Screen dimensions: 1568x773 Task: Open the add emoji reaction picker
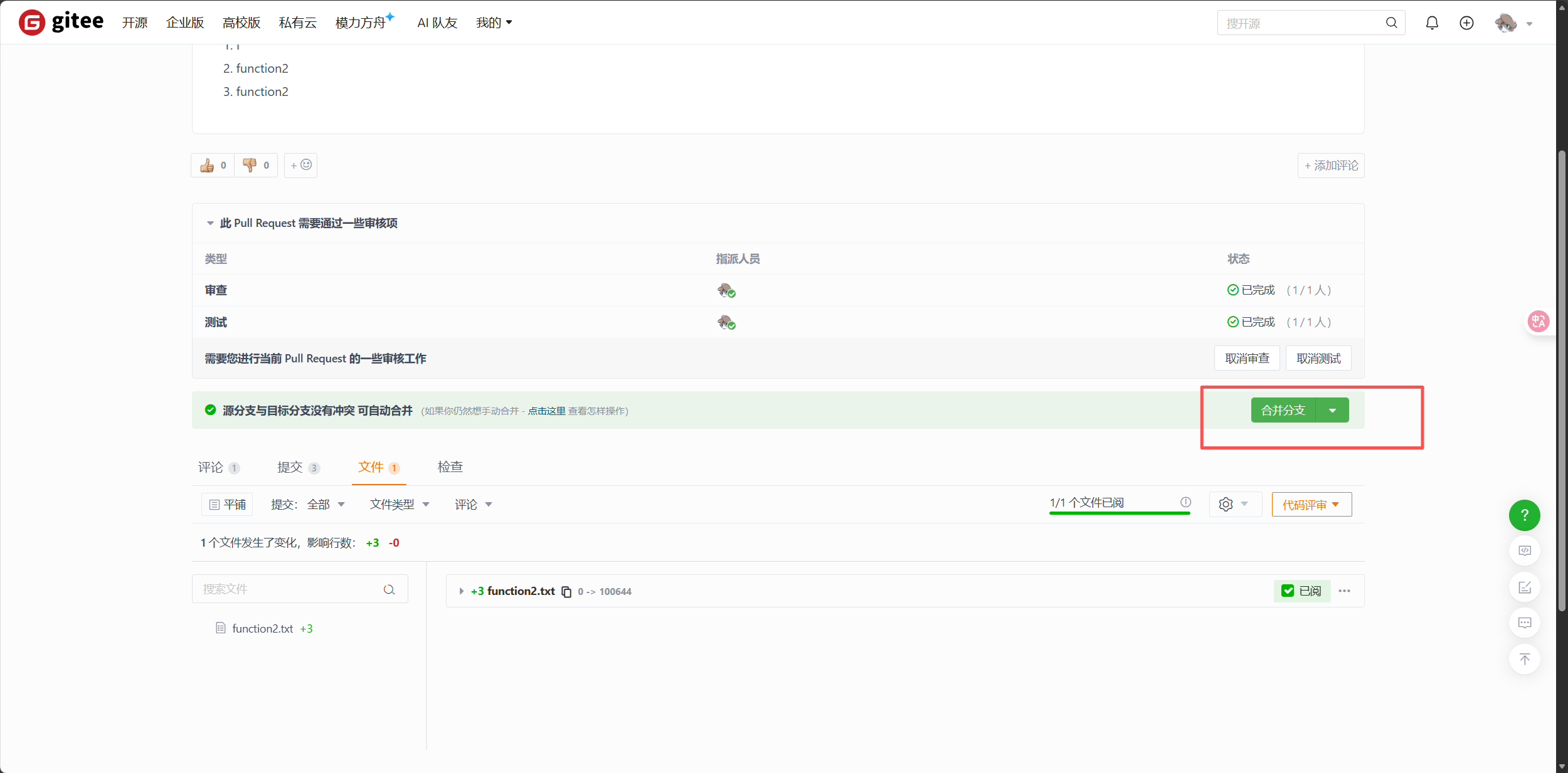[300, 166]
